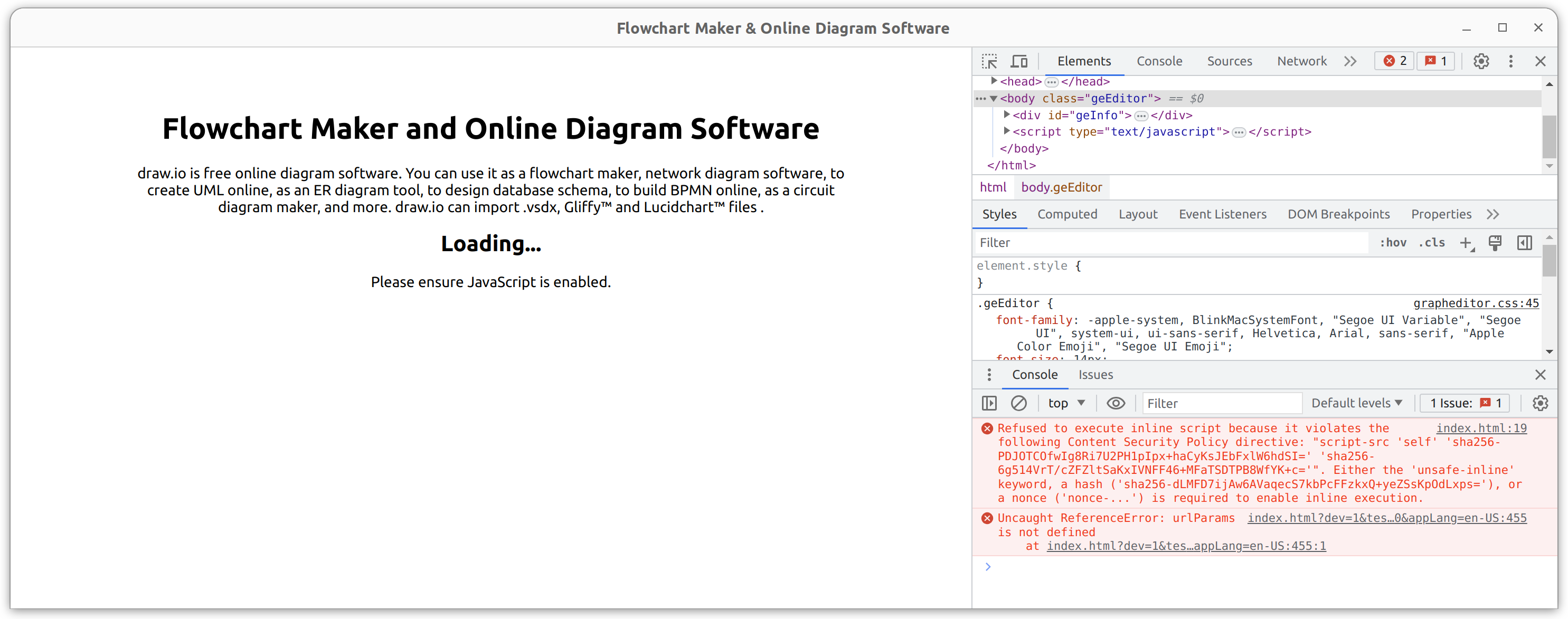
Task: Toggle the .cls element classes panel
Action: (x=1432, y=243)
